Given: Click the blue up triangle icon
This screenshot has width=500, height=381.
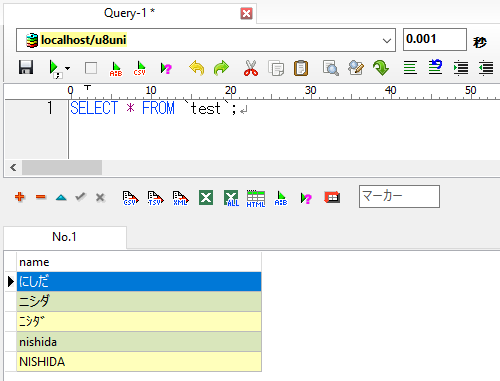Looking at the screenshot, I should (x=61, y=197).
